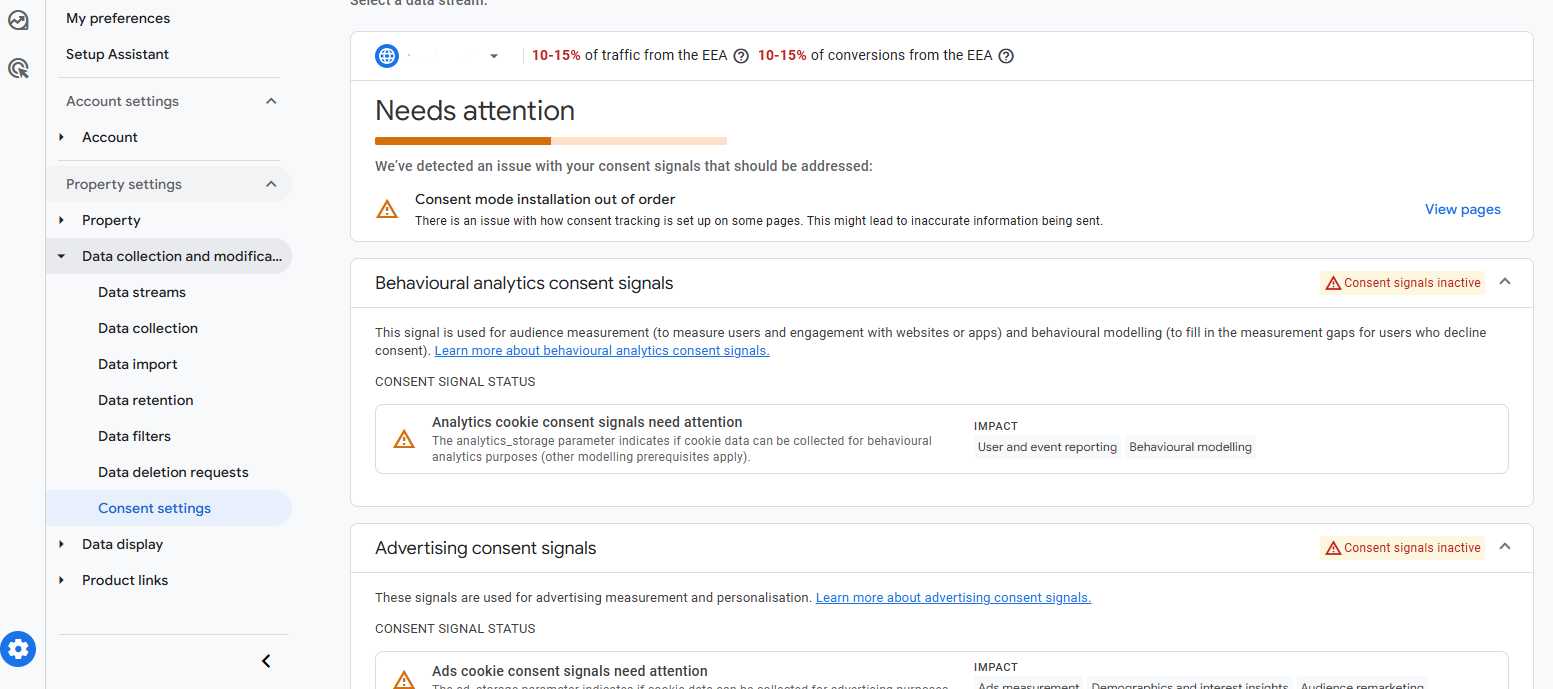Collapse the Property settings section

coord(271,184)
